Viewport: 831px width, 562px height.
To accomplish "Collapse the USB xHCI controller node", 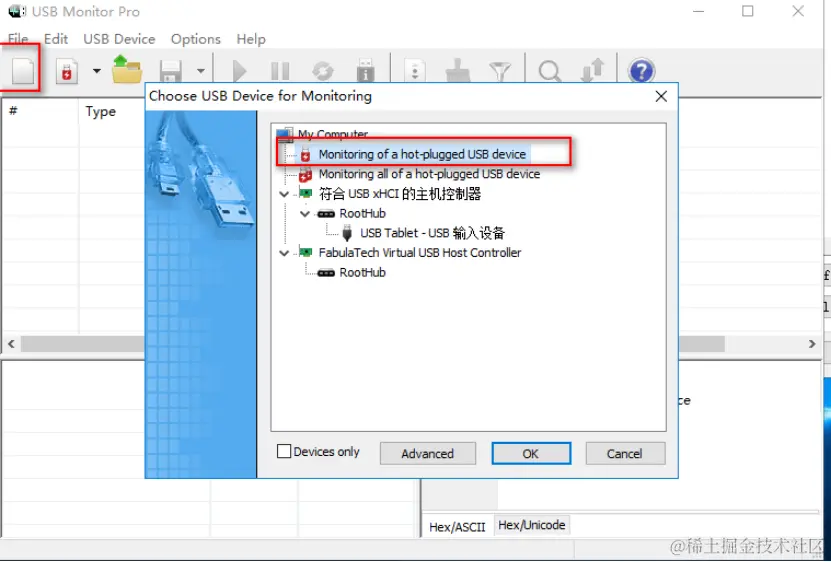I will (284, 194).
